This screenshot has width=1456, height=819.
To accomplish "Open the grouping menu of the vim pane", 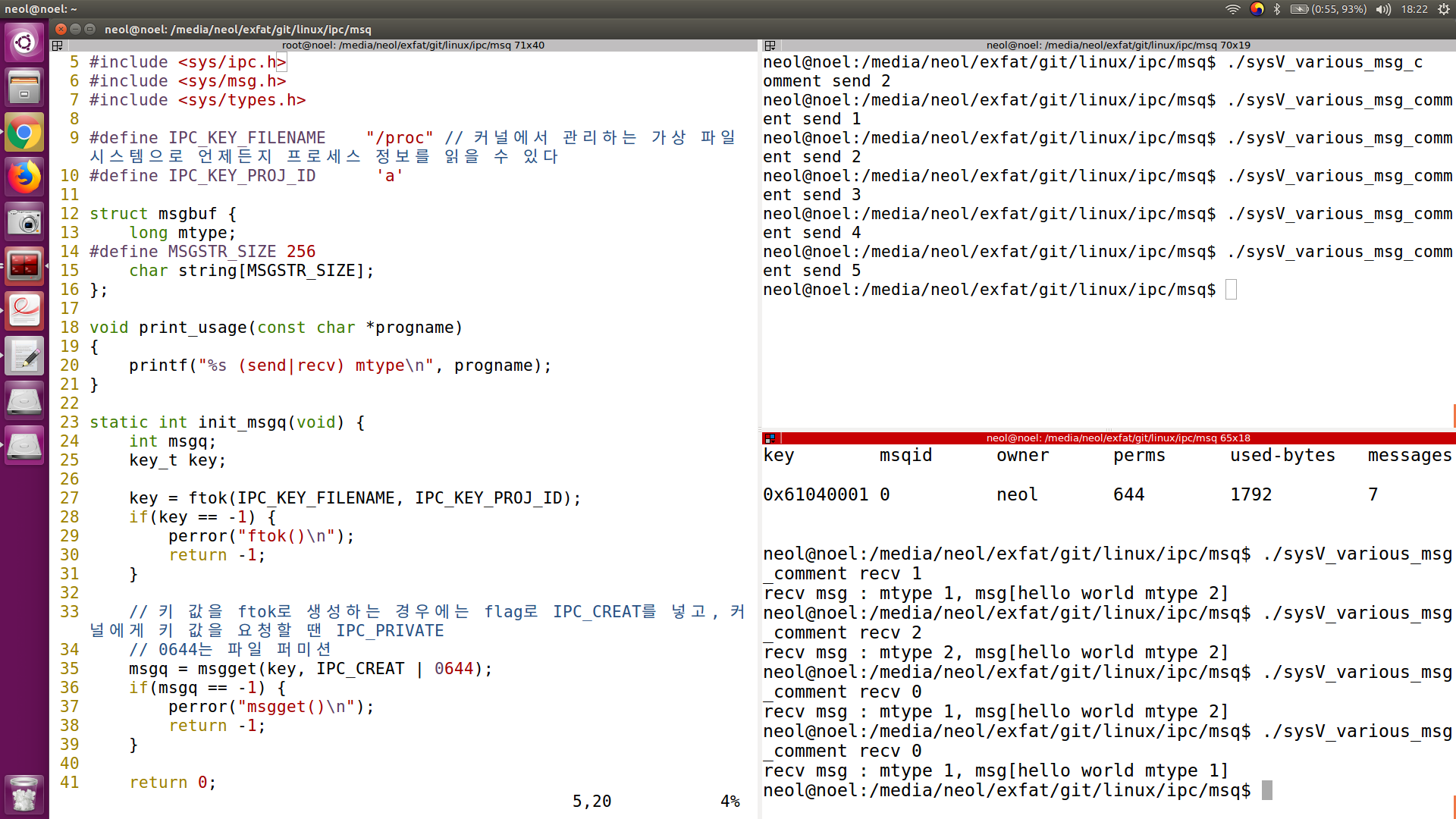I will click(58, 45).
